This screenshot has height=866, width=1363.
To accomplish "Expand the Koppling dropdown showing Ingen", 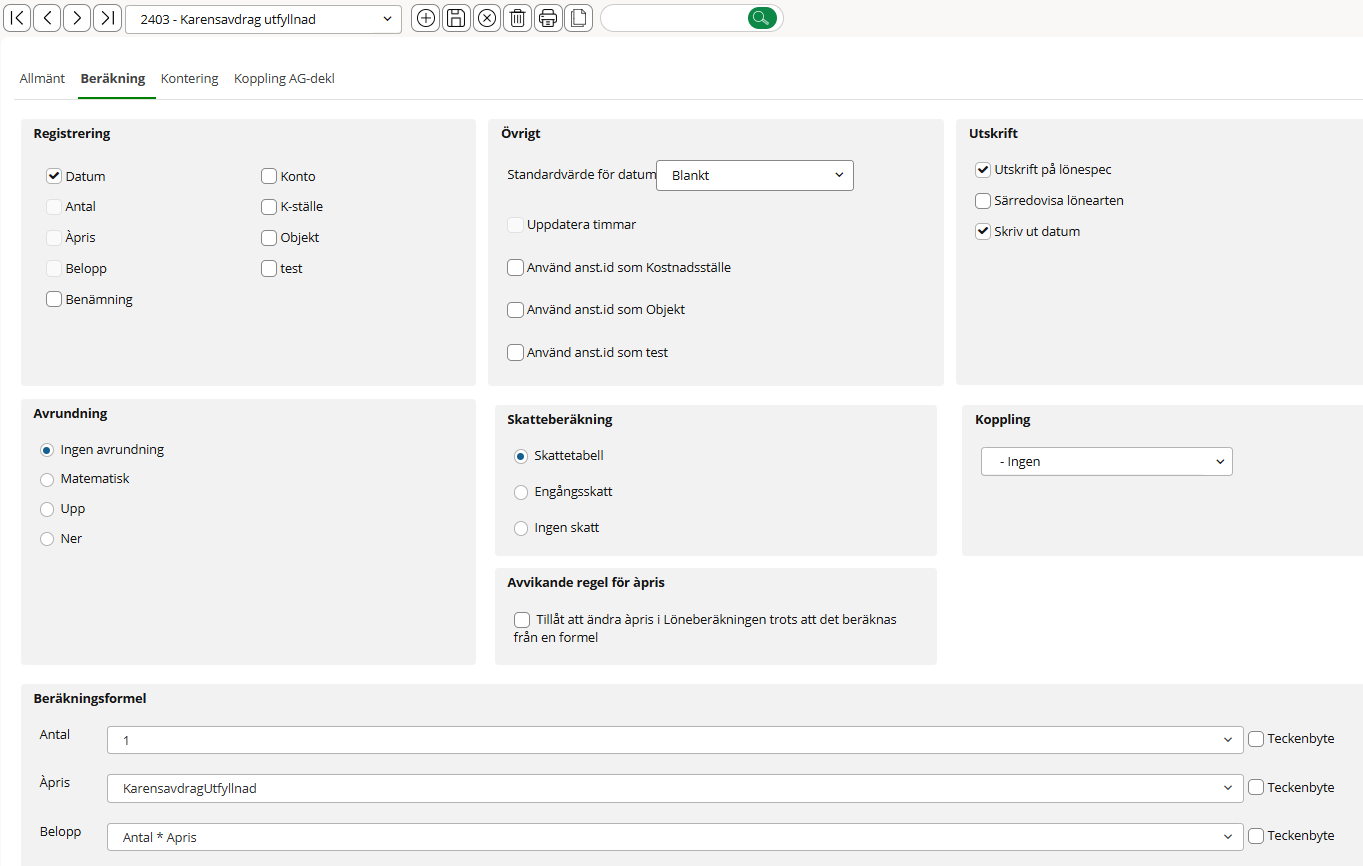I will (x=1106, y=462).
